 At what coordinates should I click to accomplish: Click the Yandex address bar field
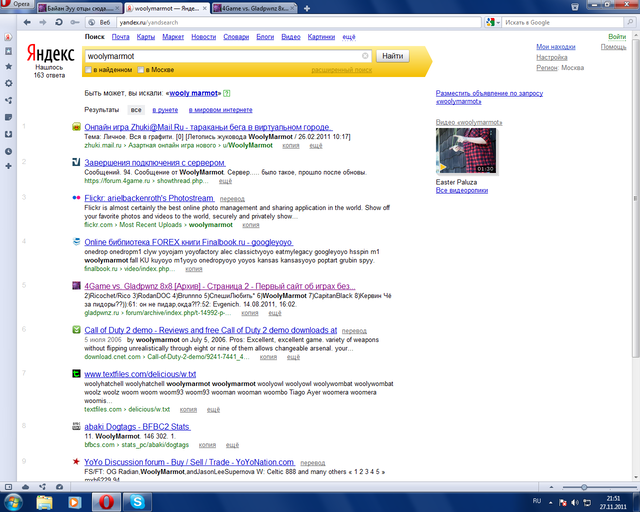(x=298, y=22)
